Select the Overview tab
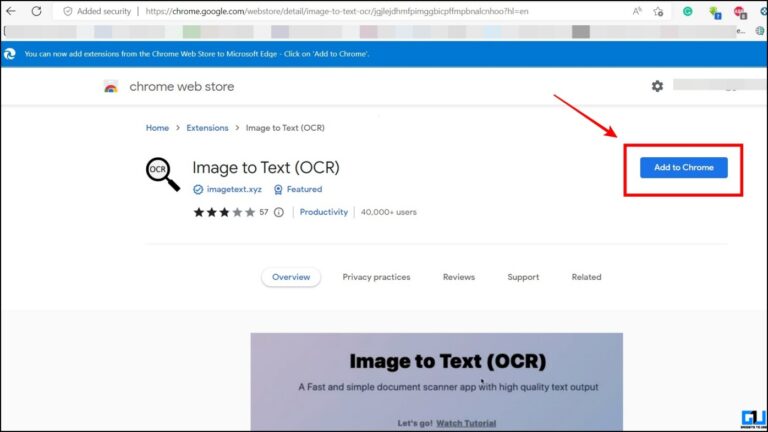 click(291, 277)
